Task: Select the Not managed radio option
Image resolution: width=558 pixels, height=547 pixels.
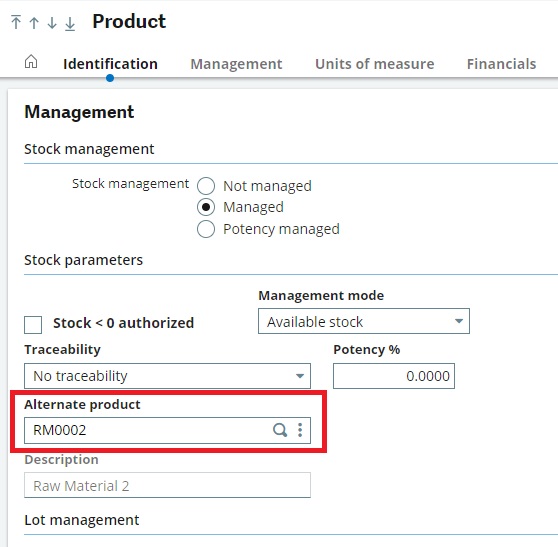Action: coord(206,186)
